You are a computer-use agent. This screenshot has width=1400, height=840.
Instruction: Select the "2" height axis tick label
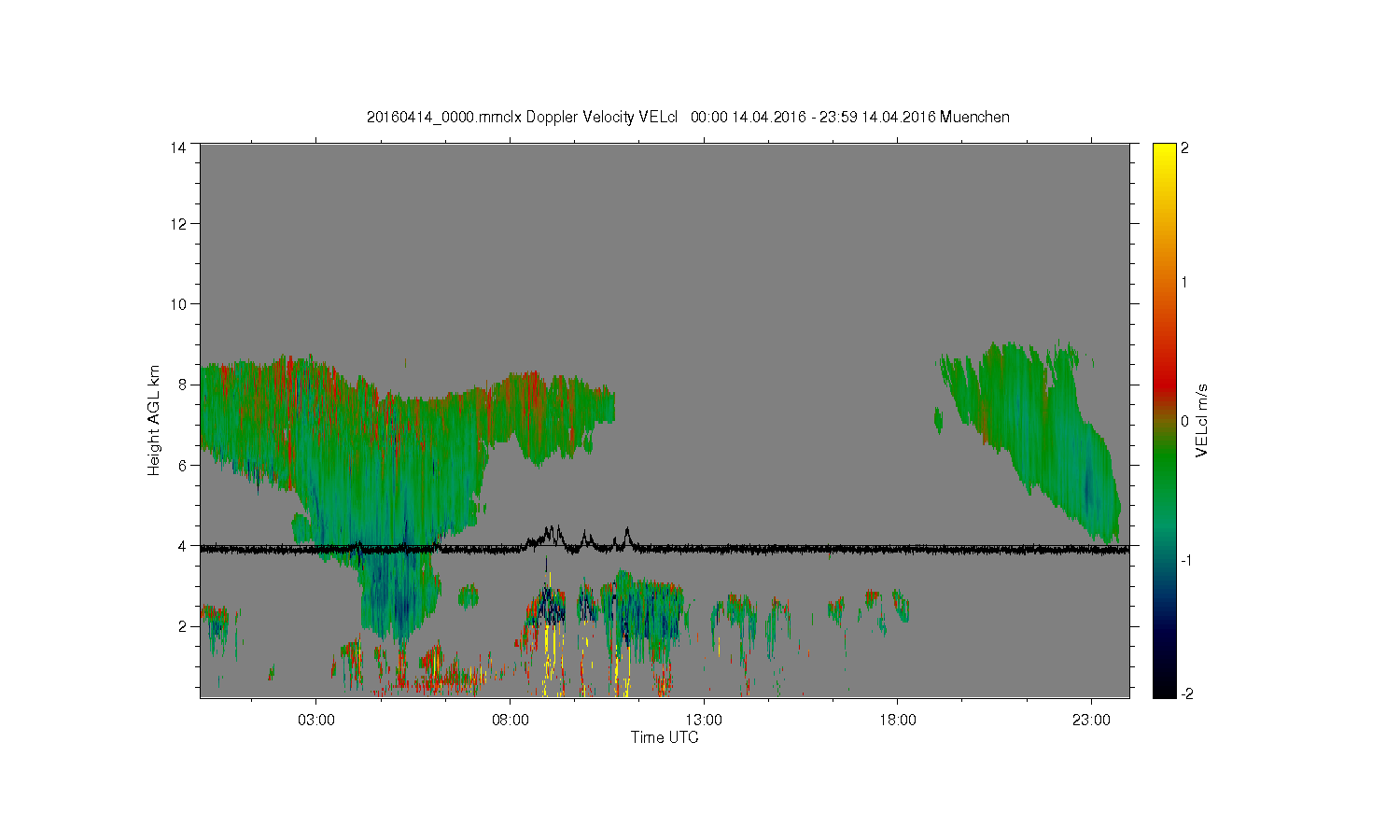182,625
